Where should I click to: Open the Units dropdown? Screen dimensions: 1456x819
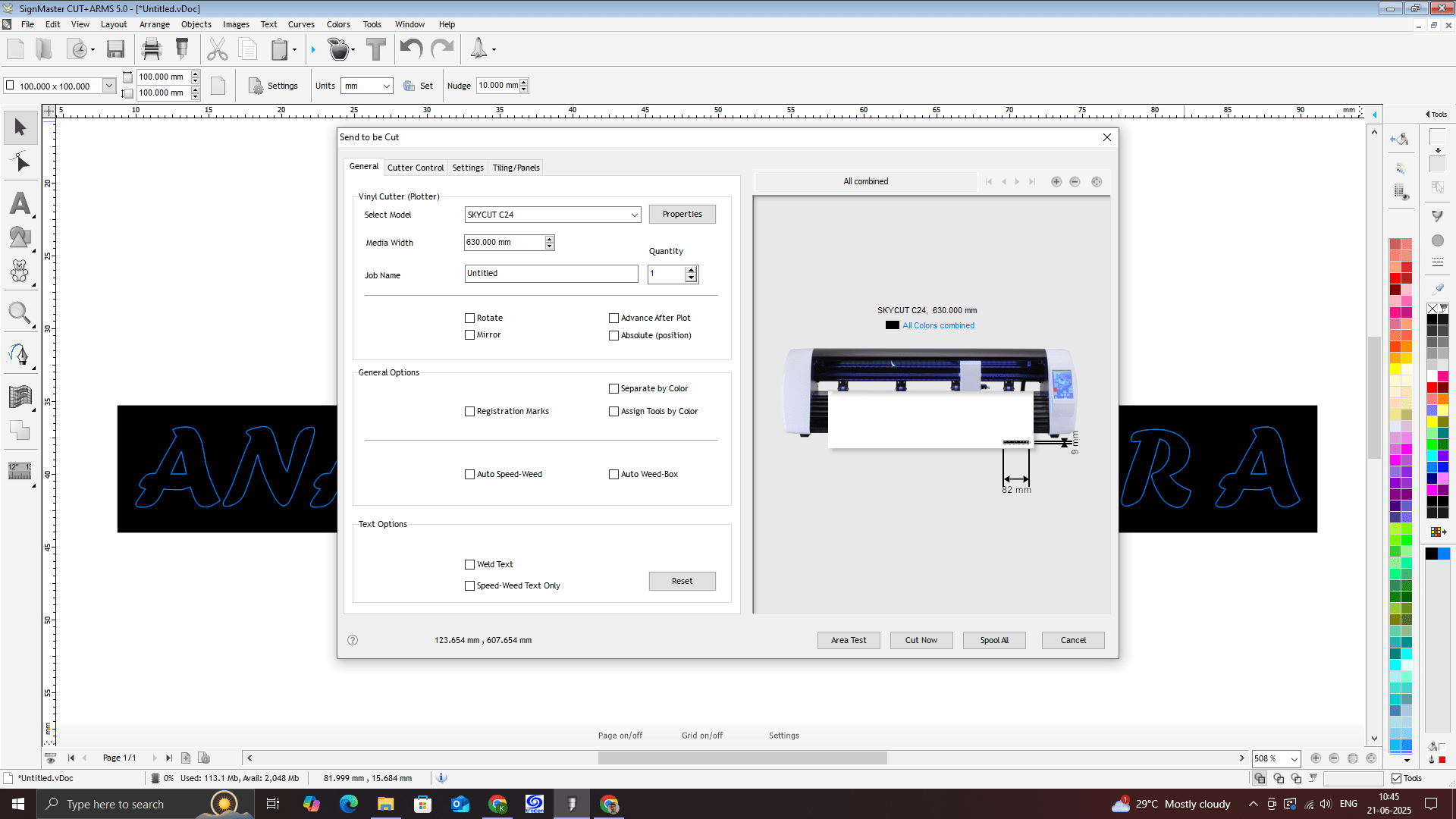(x=386, y=86)
